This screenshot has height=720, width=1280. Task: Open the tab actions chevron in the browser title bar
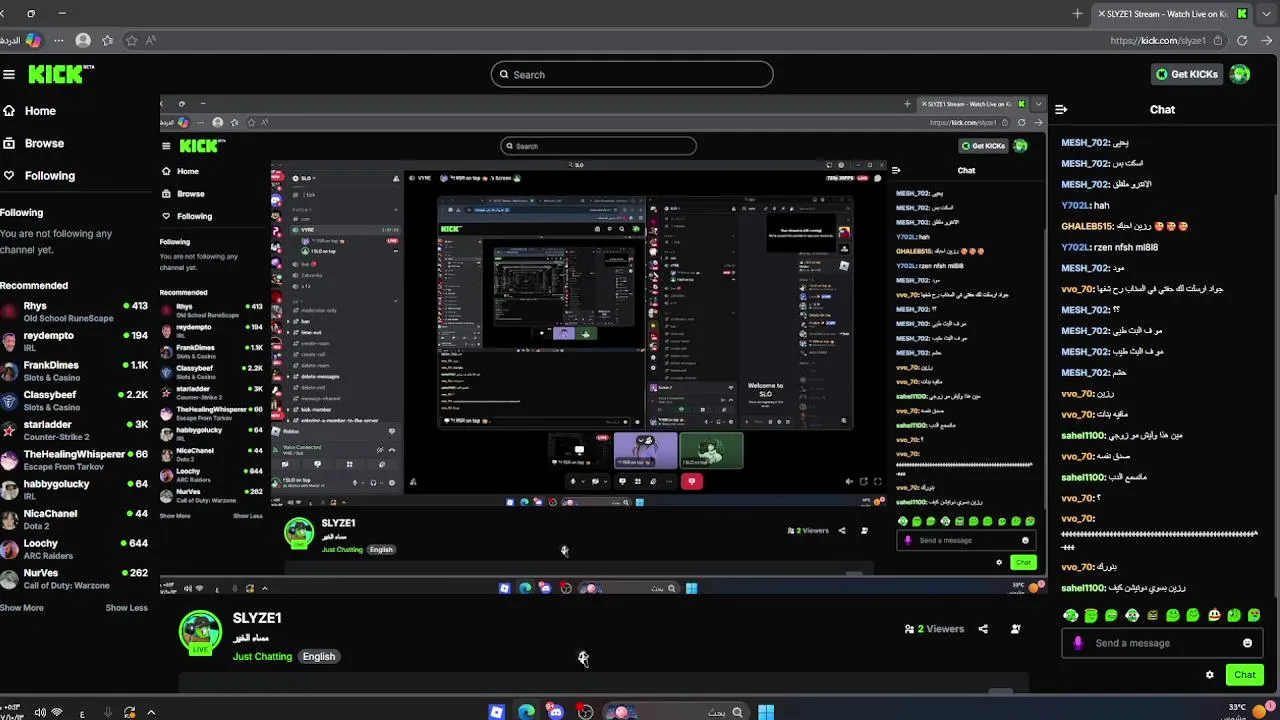(1266, 14)
